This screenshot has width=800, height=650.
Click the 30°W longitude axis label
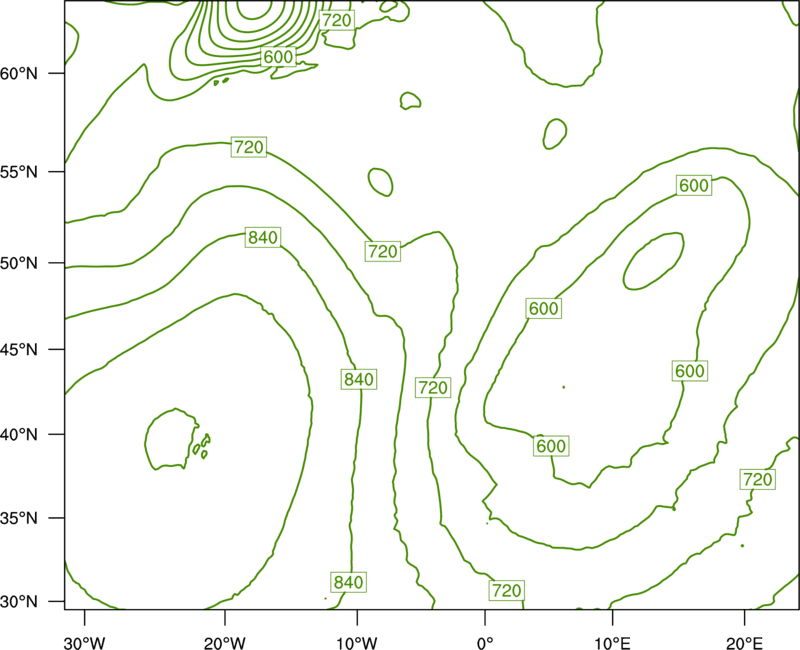(85, 643)
